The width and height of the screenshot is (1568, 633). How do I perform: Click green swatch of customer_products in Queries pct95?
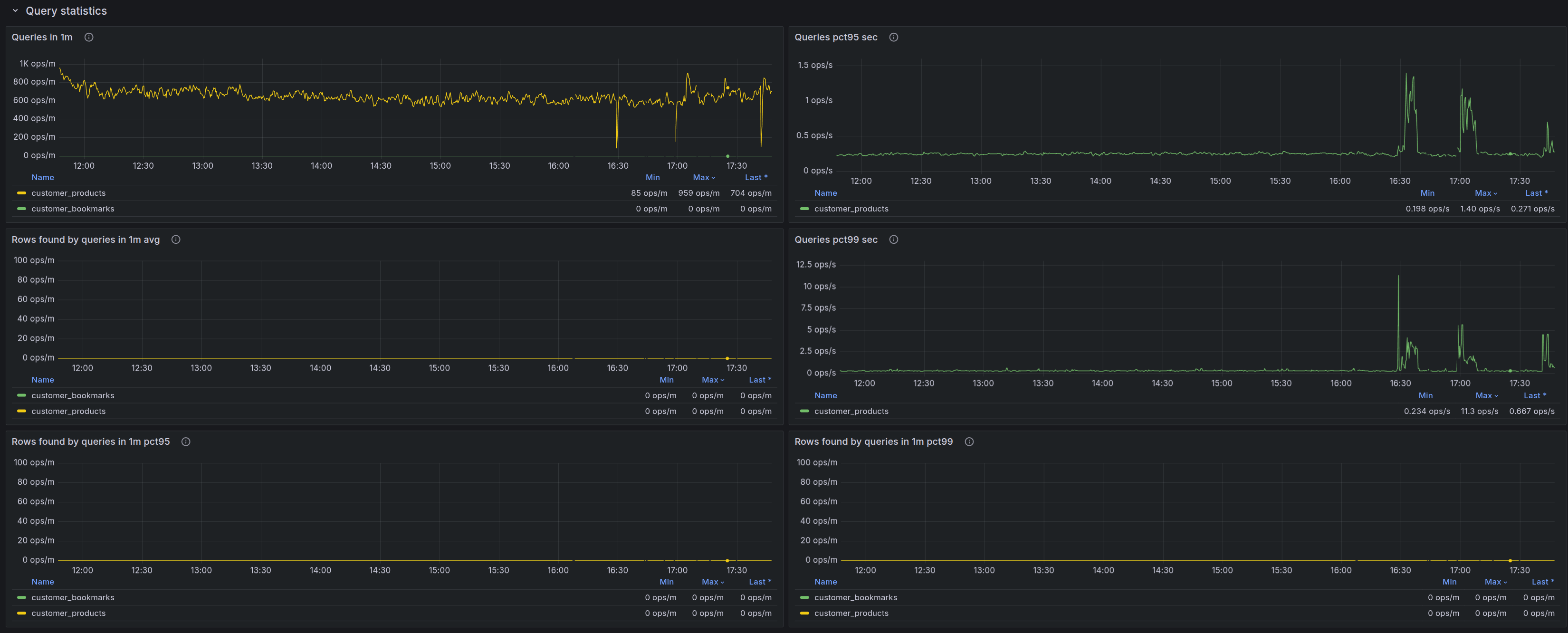tap(804, 209)
